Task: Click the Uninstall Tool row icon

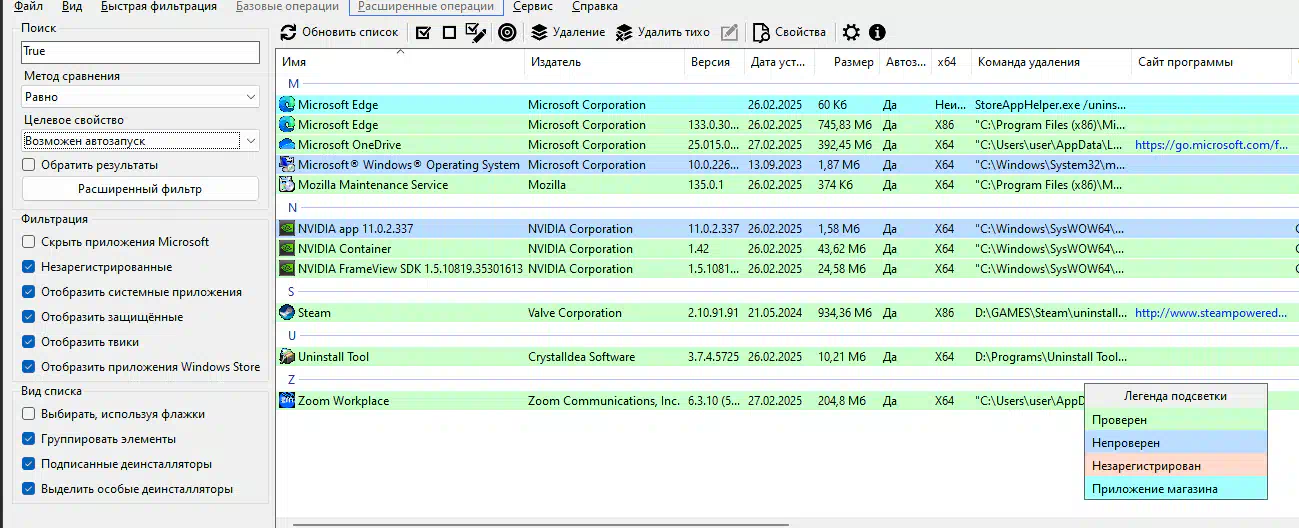Action: pos(287,356)
